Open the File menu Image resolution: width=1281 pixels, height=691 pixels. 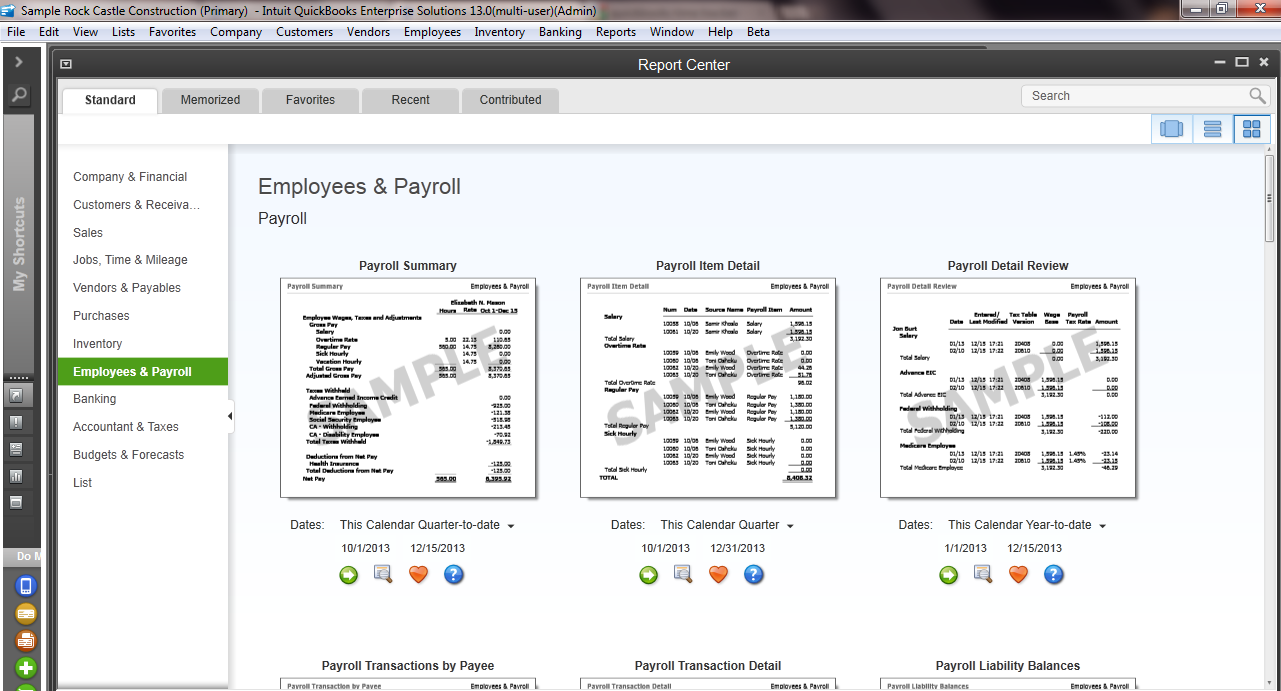click(16, 32)
